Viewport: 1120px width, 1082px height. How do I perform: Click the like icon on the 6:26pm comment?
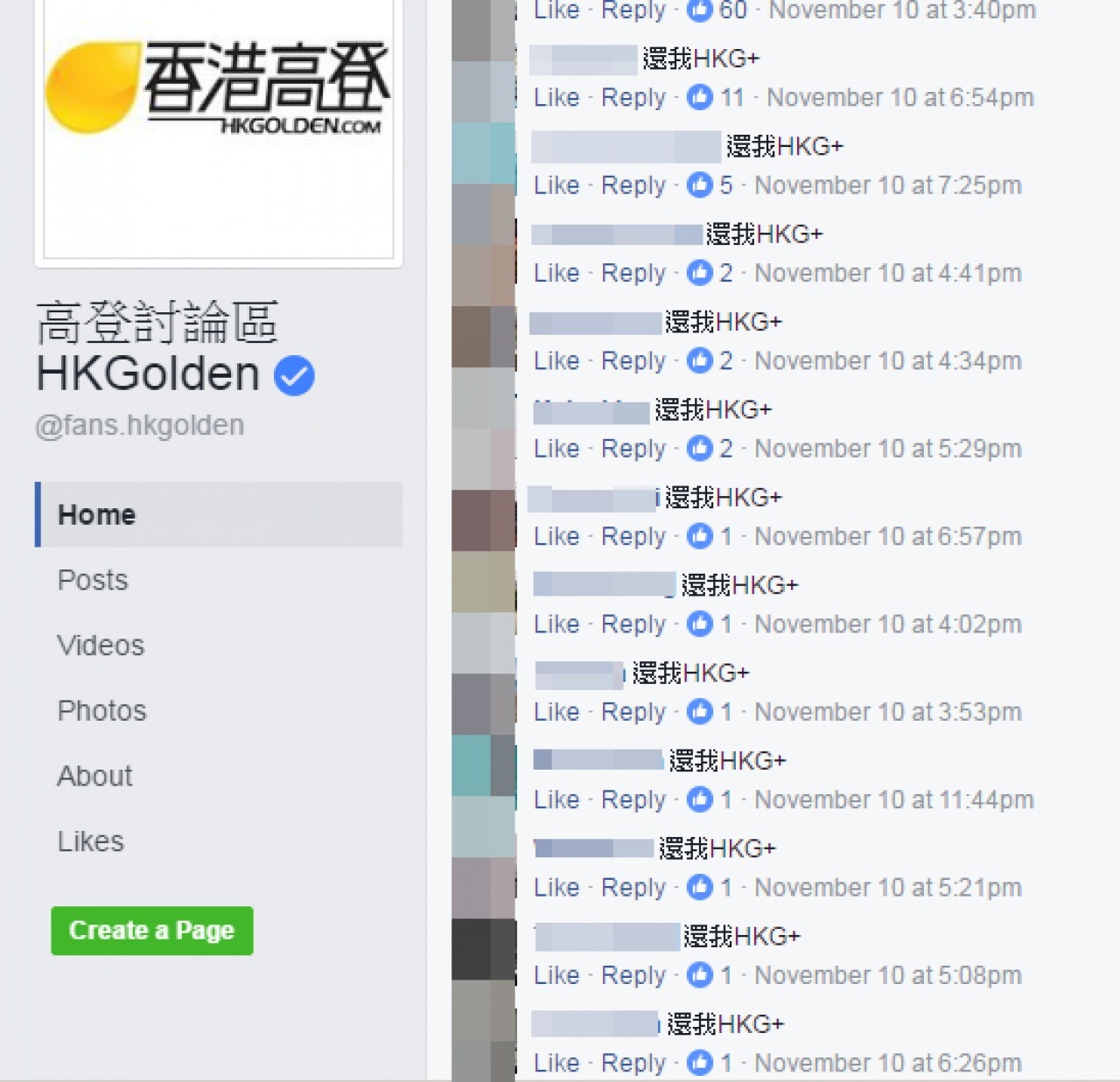click(700, 1062)
